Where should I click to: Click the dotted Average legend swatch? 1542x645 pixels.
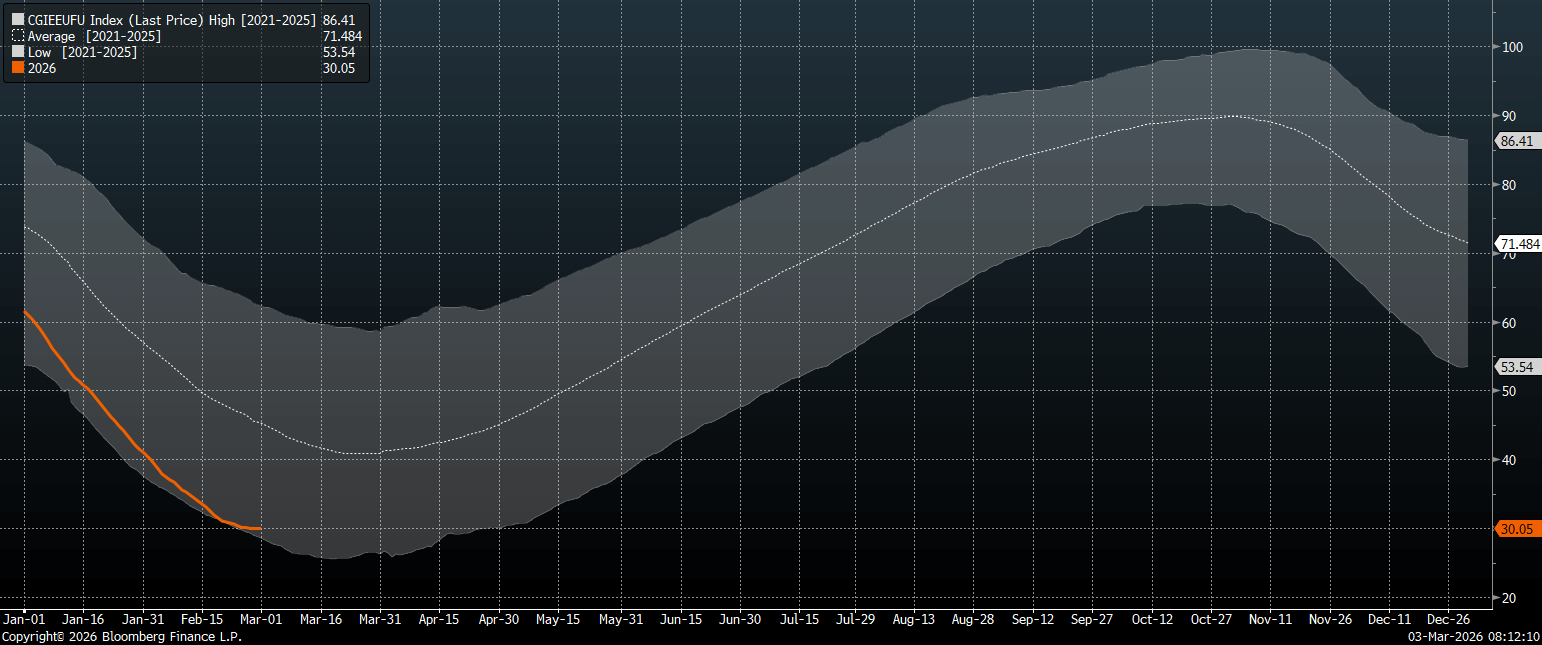pos(18,36)
